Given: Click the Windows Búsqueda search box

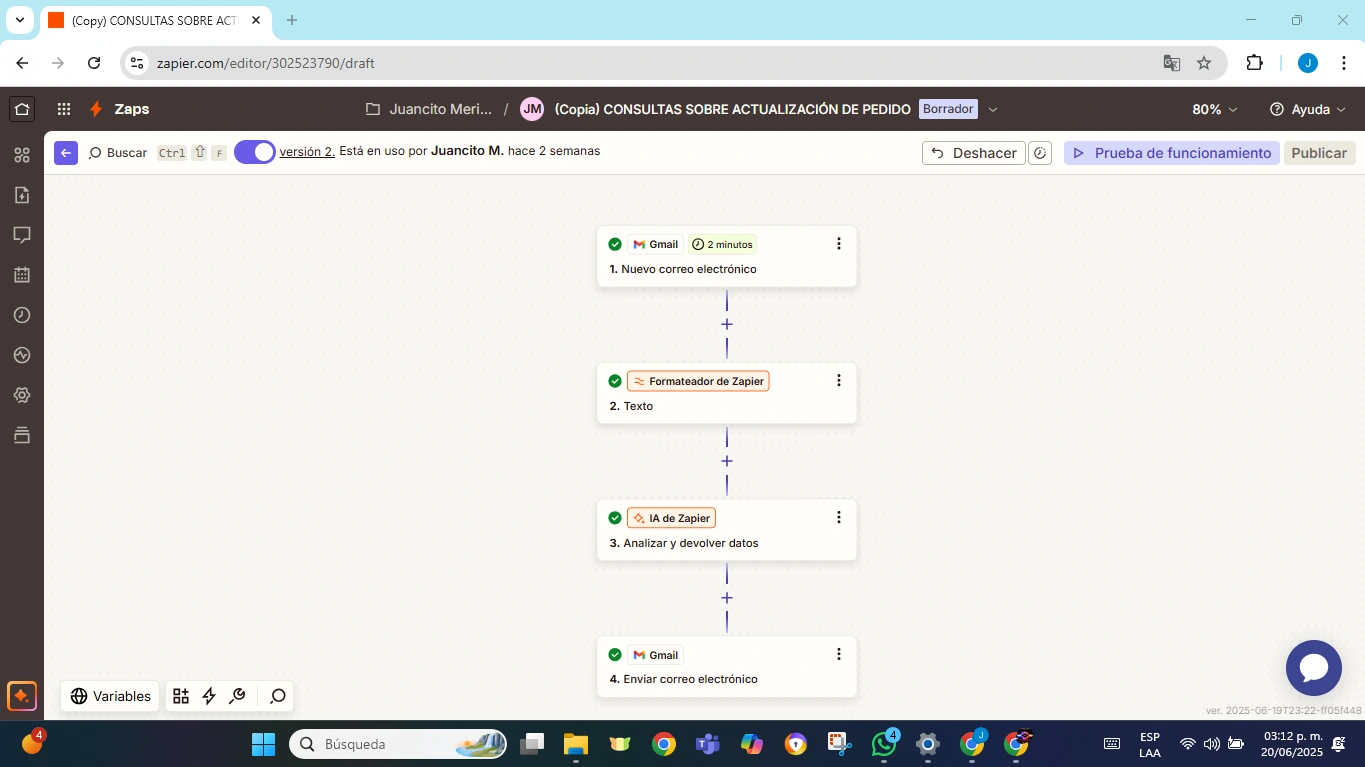Looking at the screenshot, I should 398,744.
